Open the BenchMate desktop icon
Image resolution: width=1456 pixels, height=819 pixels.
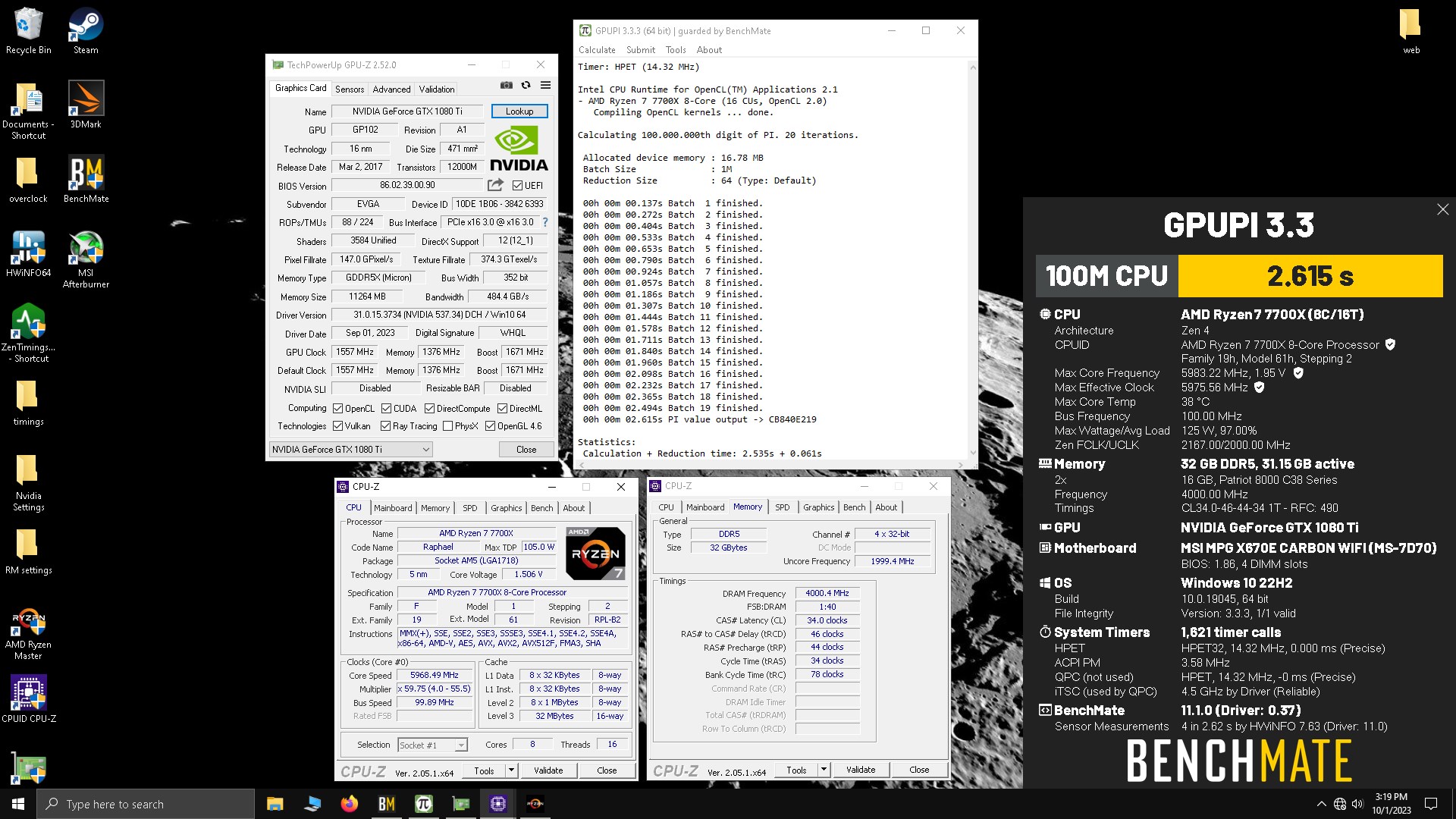86,180
